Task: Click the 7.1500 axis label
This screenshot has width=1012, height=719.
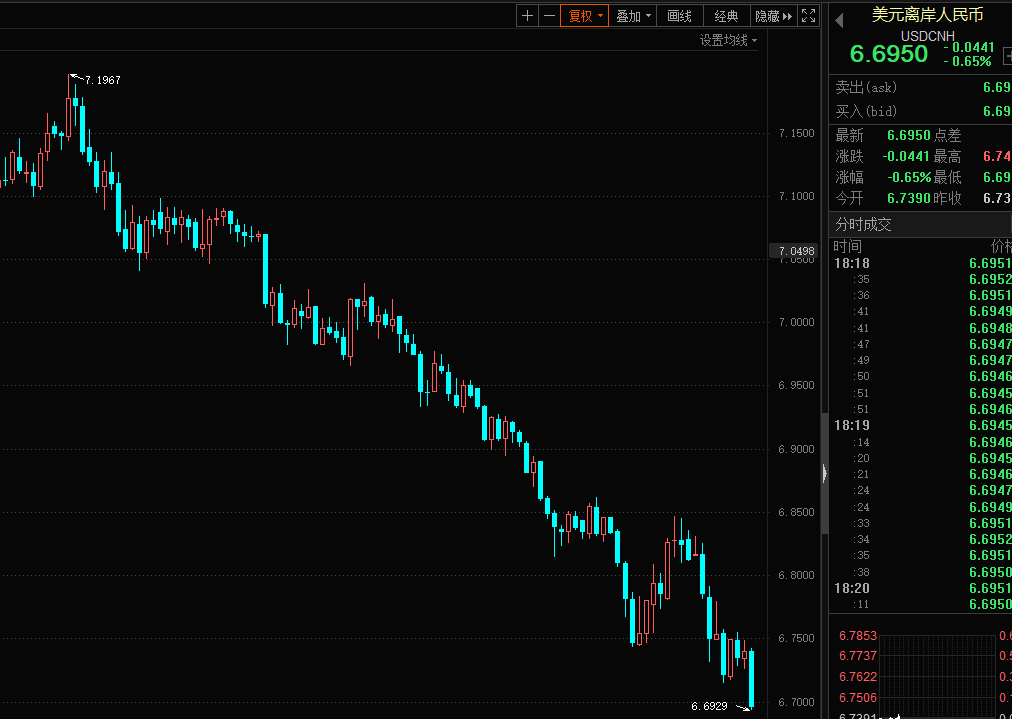Action: tap(796, 133)
